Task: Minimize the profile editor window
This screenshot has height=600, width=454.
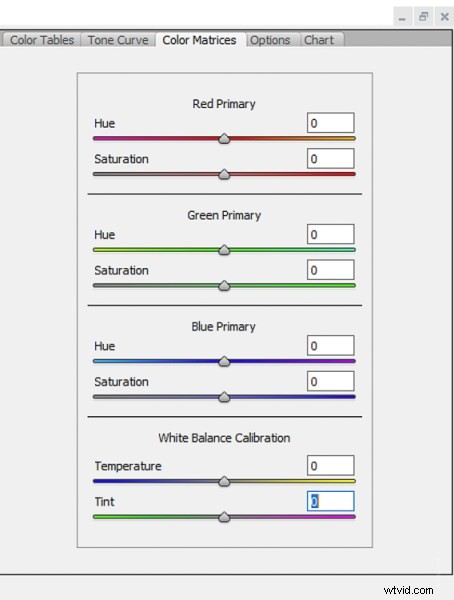Action: pos(402,16)
